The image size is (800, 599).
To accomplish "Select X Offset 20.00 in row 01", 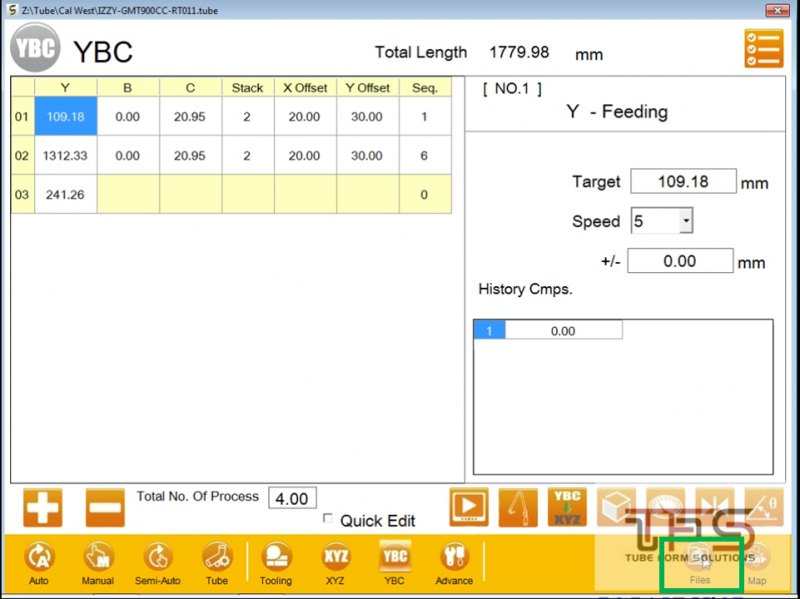I will pyautogui.click(x=305, y=116).
